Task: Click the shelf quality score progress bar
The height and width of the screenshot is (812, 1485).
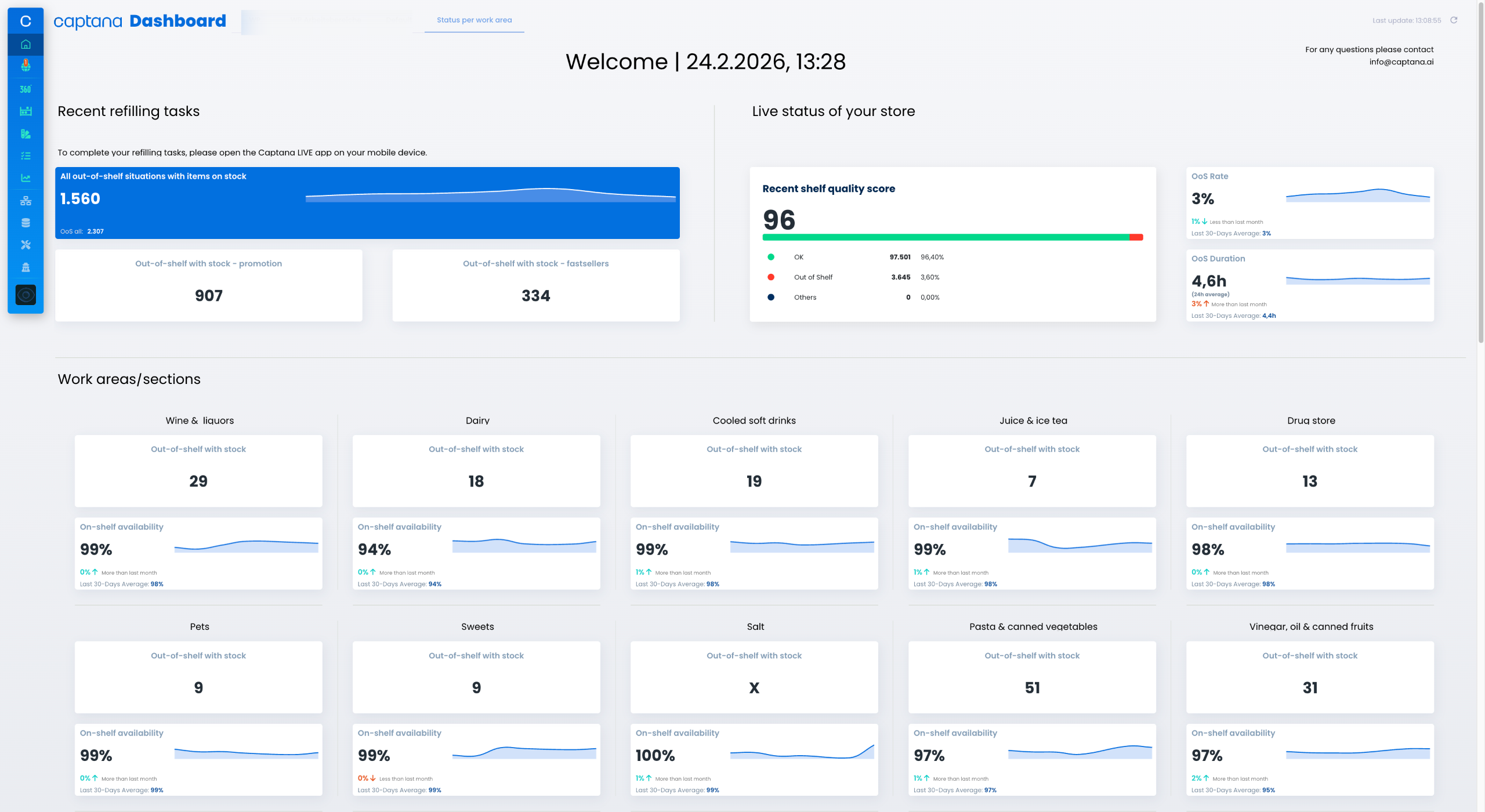Action: [952, 237]
